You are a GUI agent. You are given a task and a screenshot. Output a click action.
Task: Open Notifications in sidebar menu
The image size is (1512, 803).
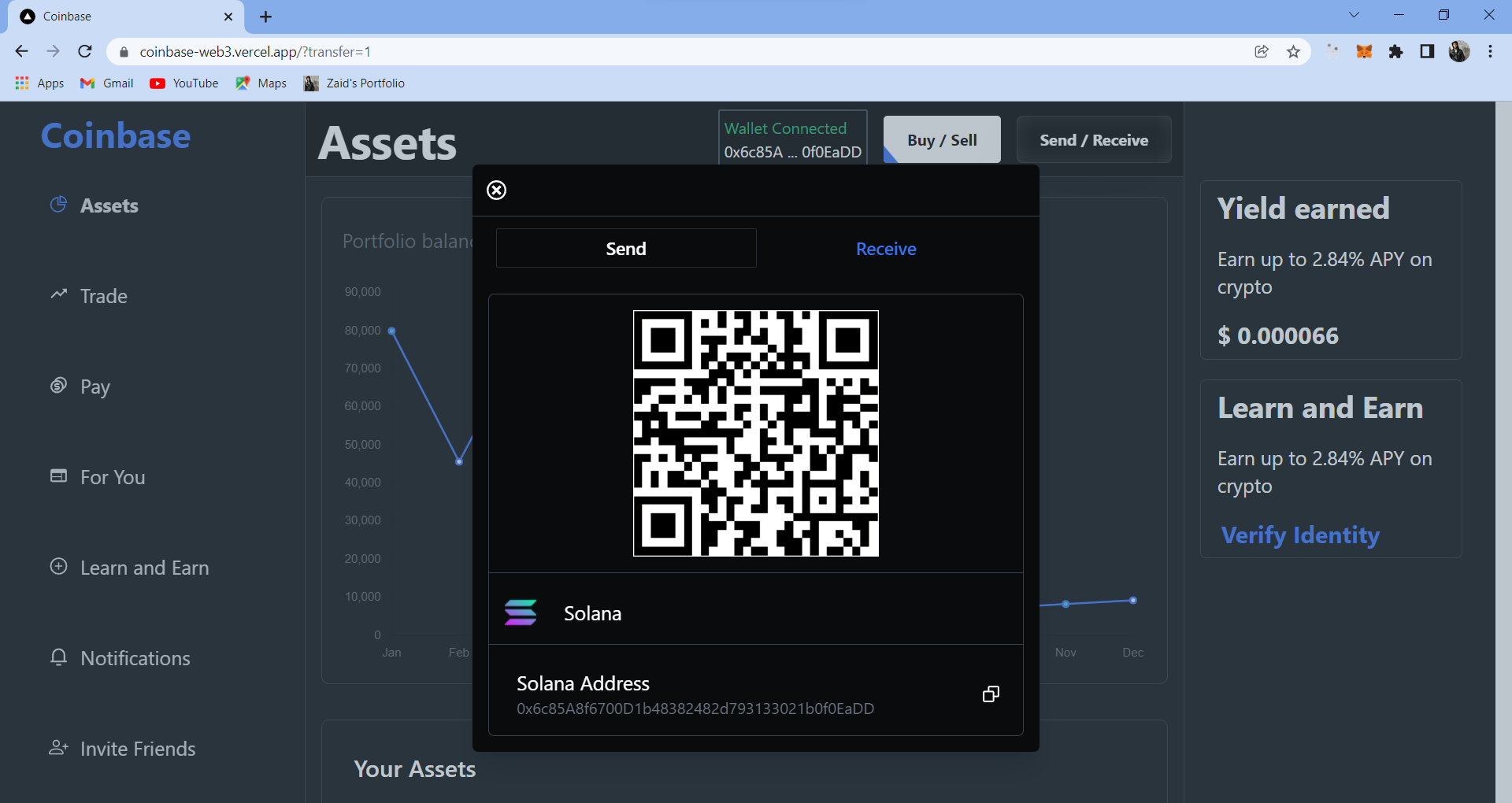(x=135, y=658)
